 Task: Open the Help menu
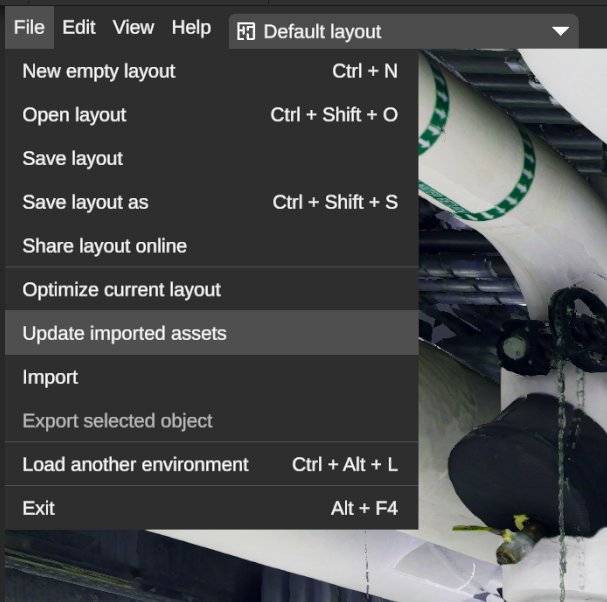tap(191, 27)
